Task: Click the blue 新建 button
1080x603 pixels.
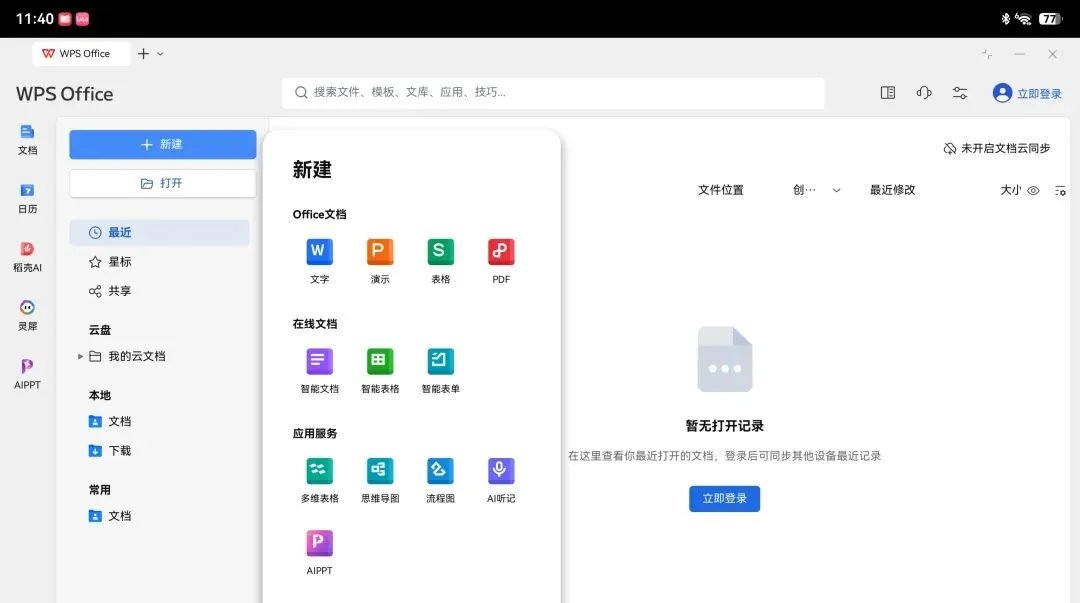Action: (x=163, y=144)
